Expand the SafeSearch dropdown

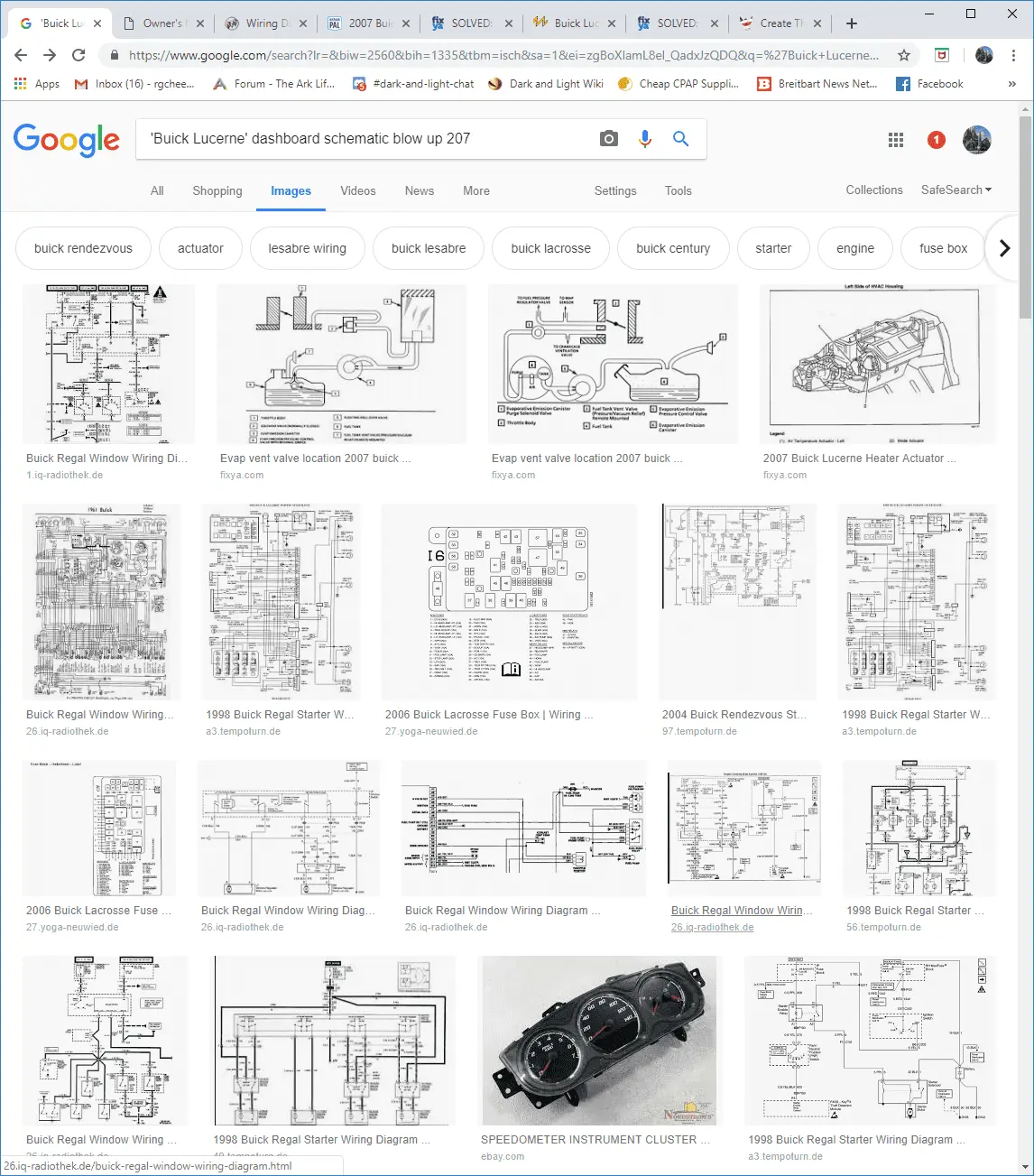coord(956,190)
